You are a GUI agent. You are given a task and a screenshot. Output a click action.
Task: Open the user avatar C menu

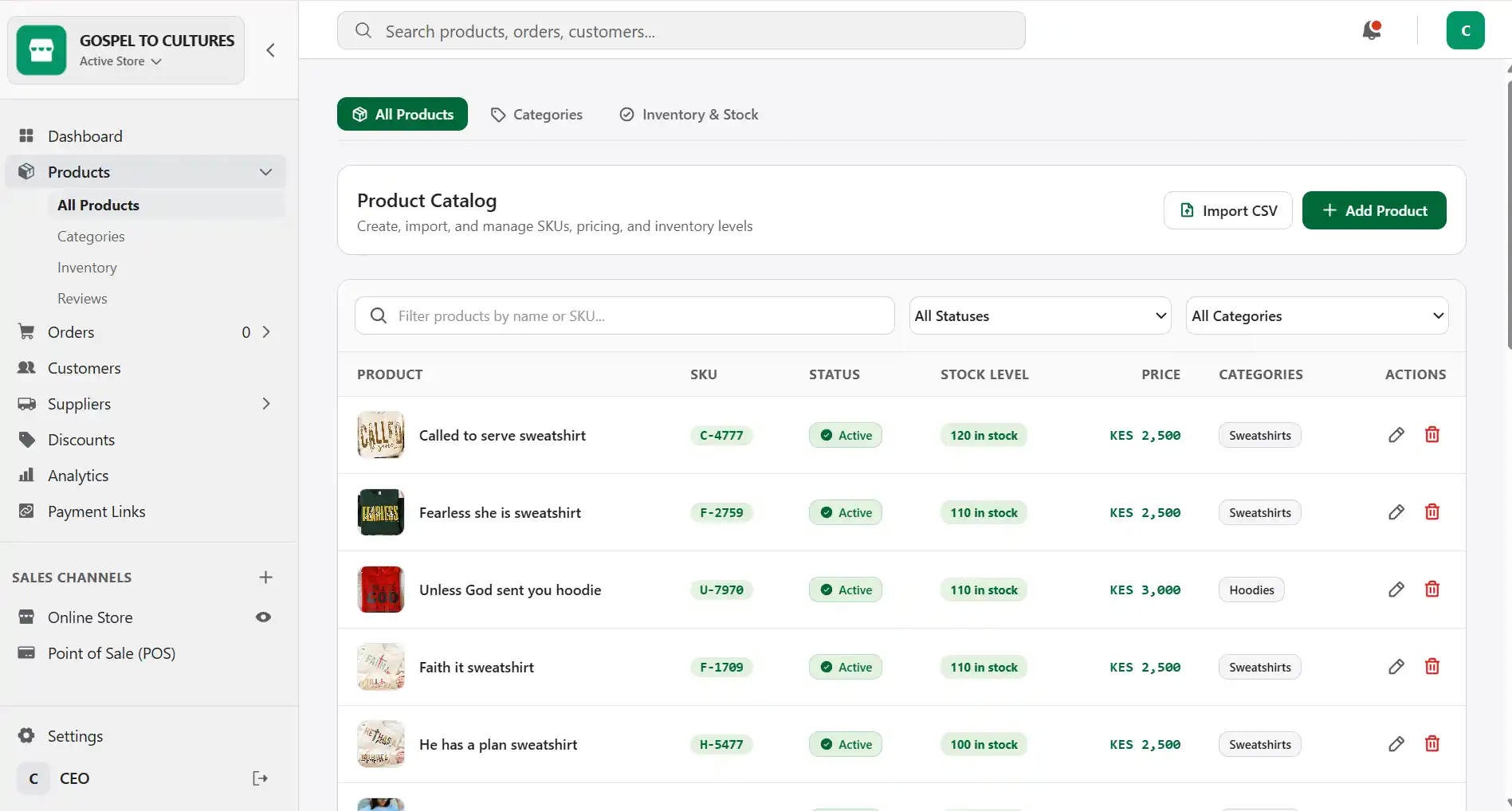[x=1465, y=30]
